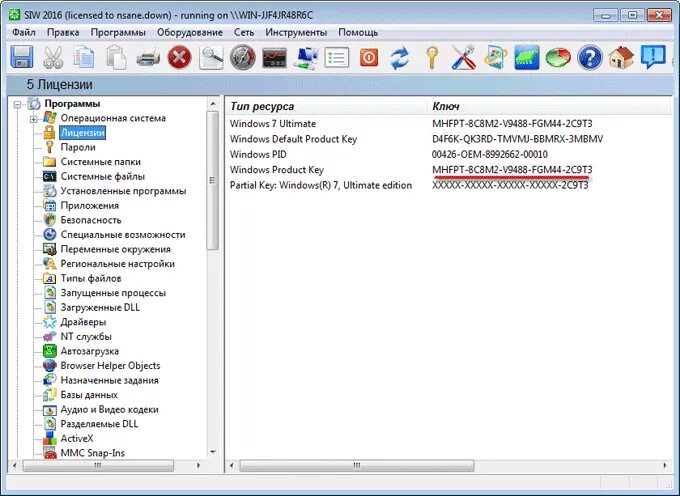Select NT службы tree item
This screenshot has height=496, width=680.
tap(86, 336)
